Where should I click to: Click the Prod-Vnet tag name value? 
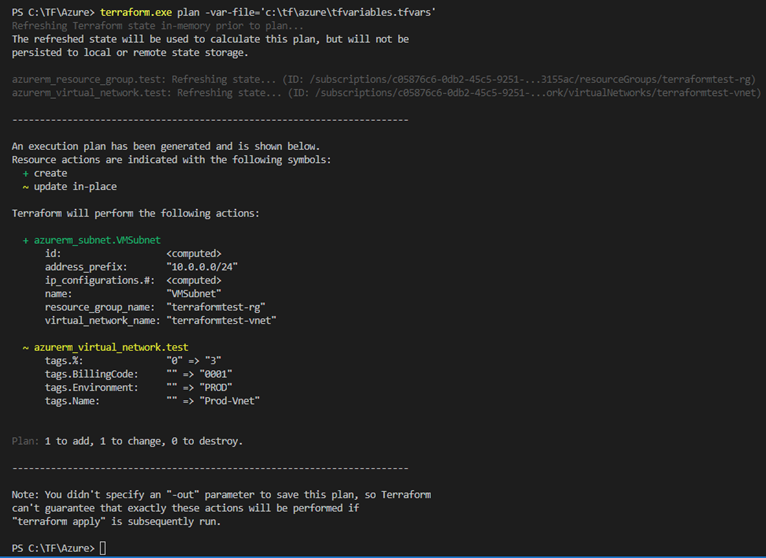(230, 401)
